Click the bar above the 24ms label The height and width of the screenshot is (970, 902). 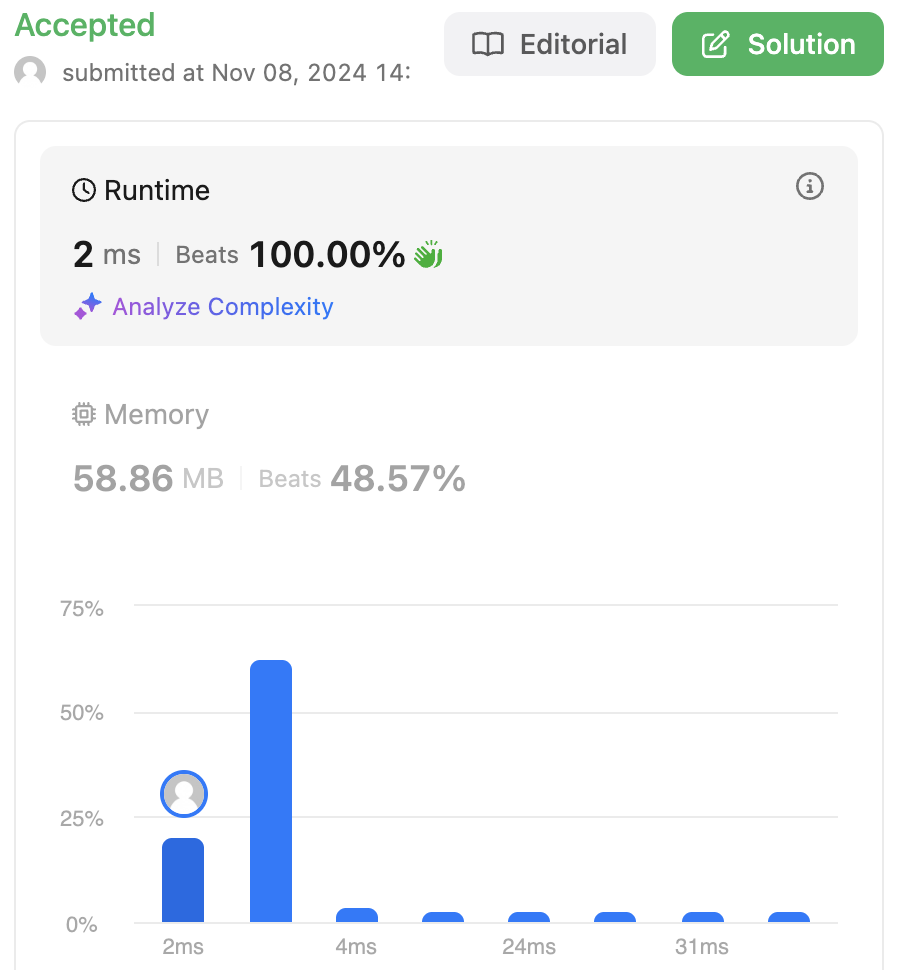(529, 917)
